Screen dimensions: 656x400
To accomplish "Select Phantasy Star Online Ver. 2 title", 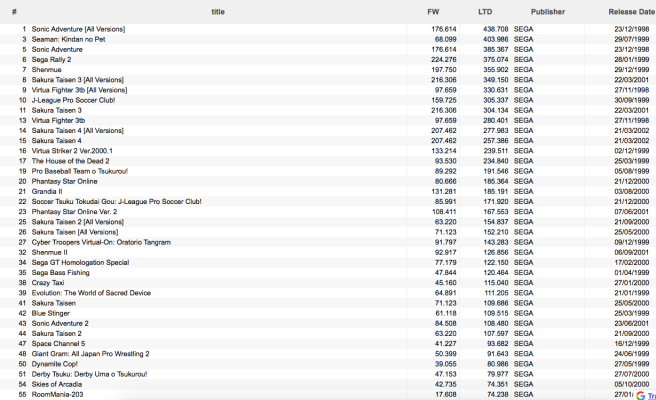I will (74, 212).
